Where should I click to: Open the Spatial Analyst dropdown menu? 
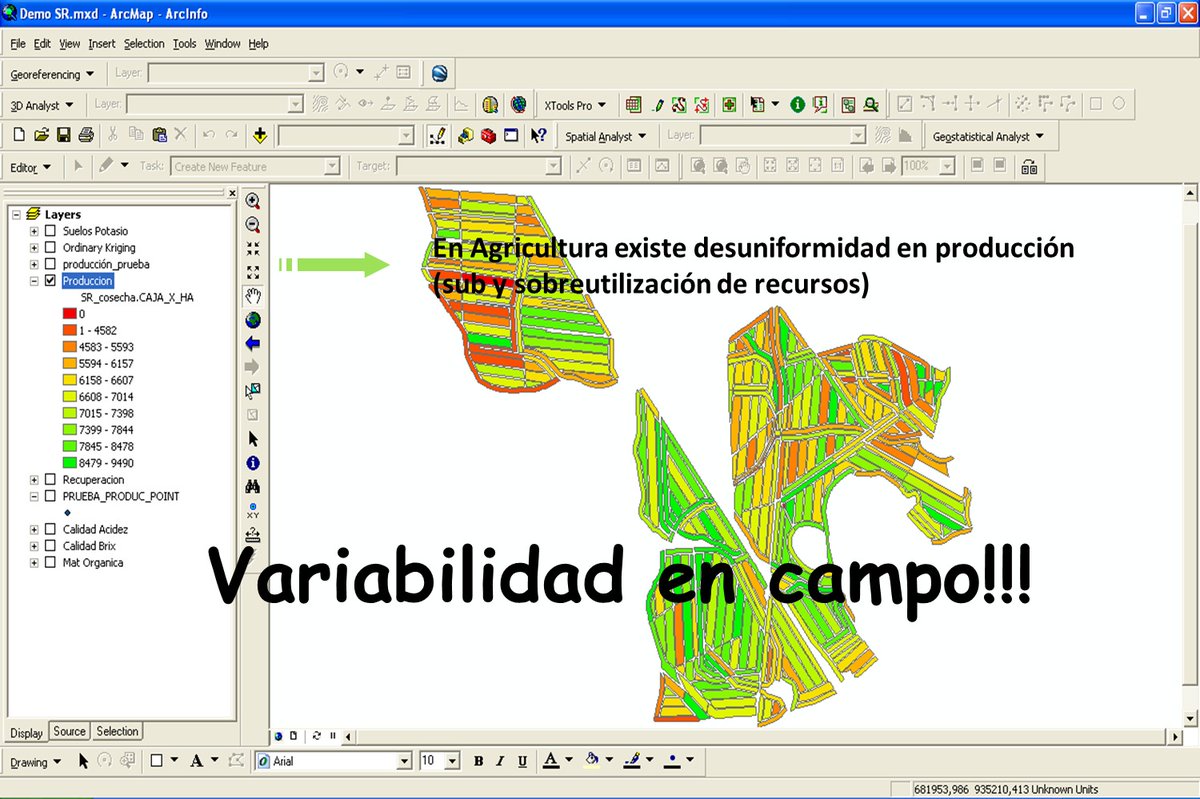(605, 136)
